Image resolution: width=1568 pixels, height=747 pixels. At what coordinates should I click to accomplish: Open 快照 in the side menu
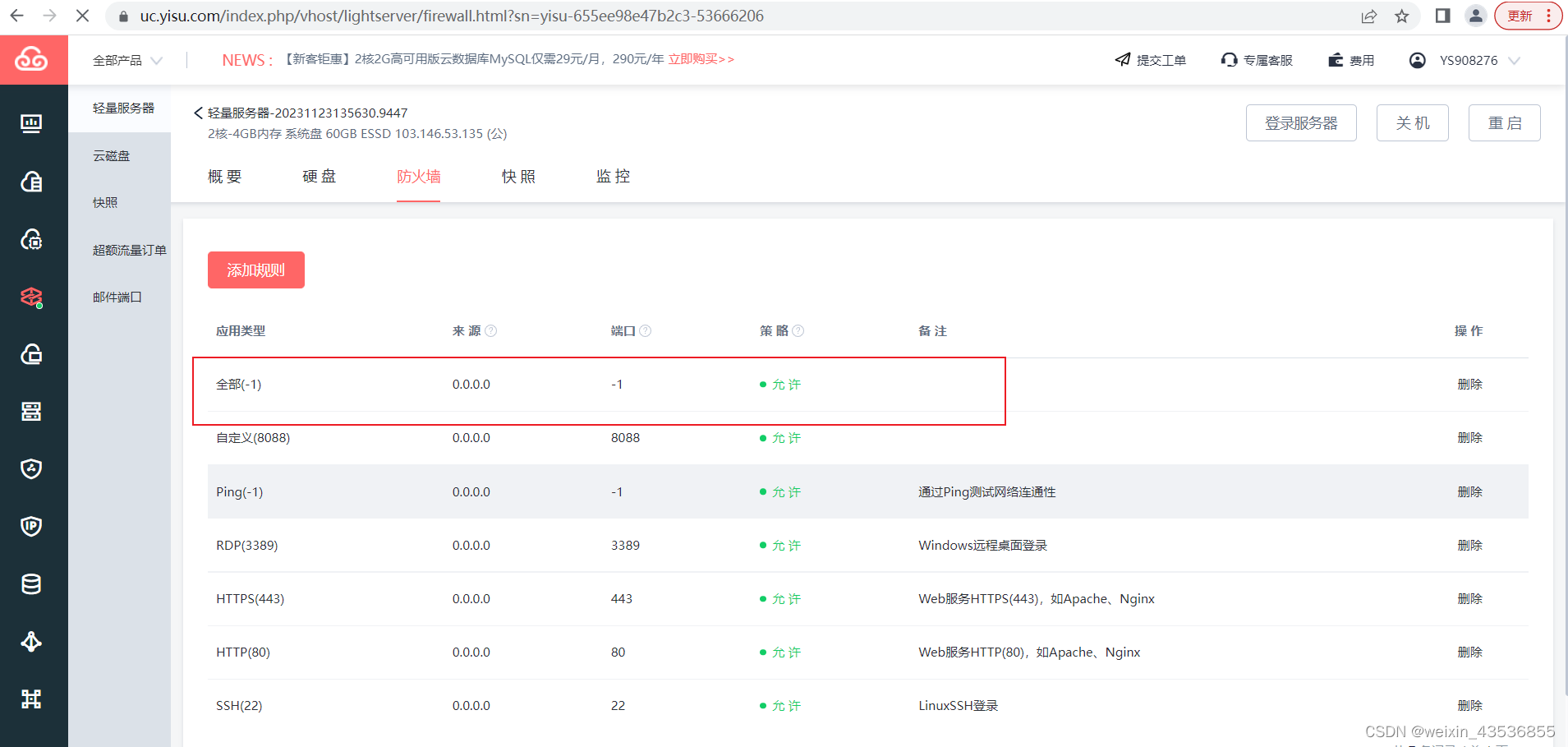point(105,202)
